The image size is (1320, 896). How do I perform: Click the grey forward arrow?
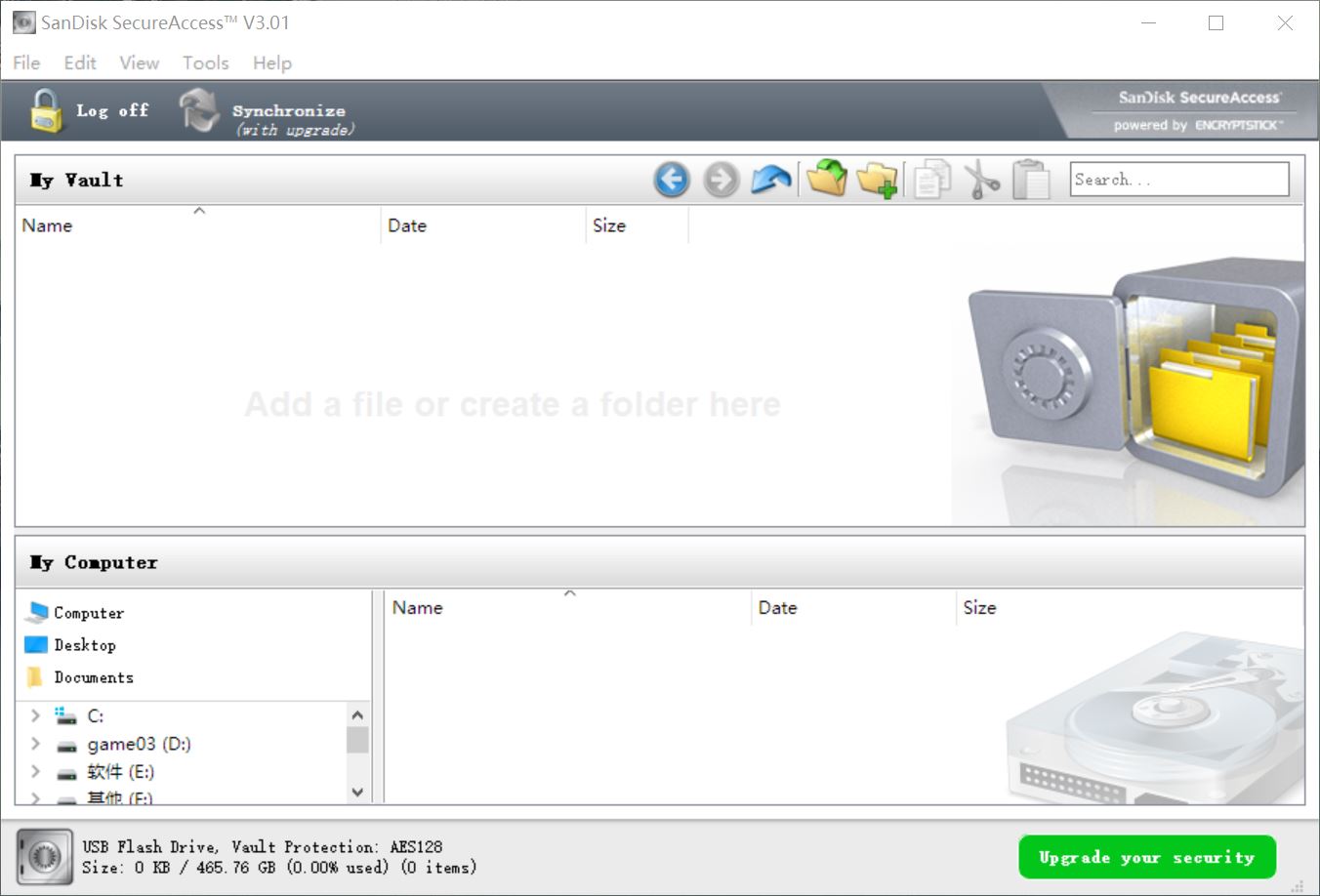pyautogui.click(x=722, y=180)
